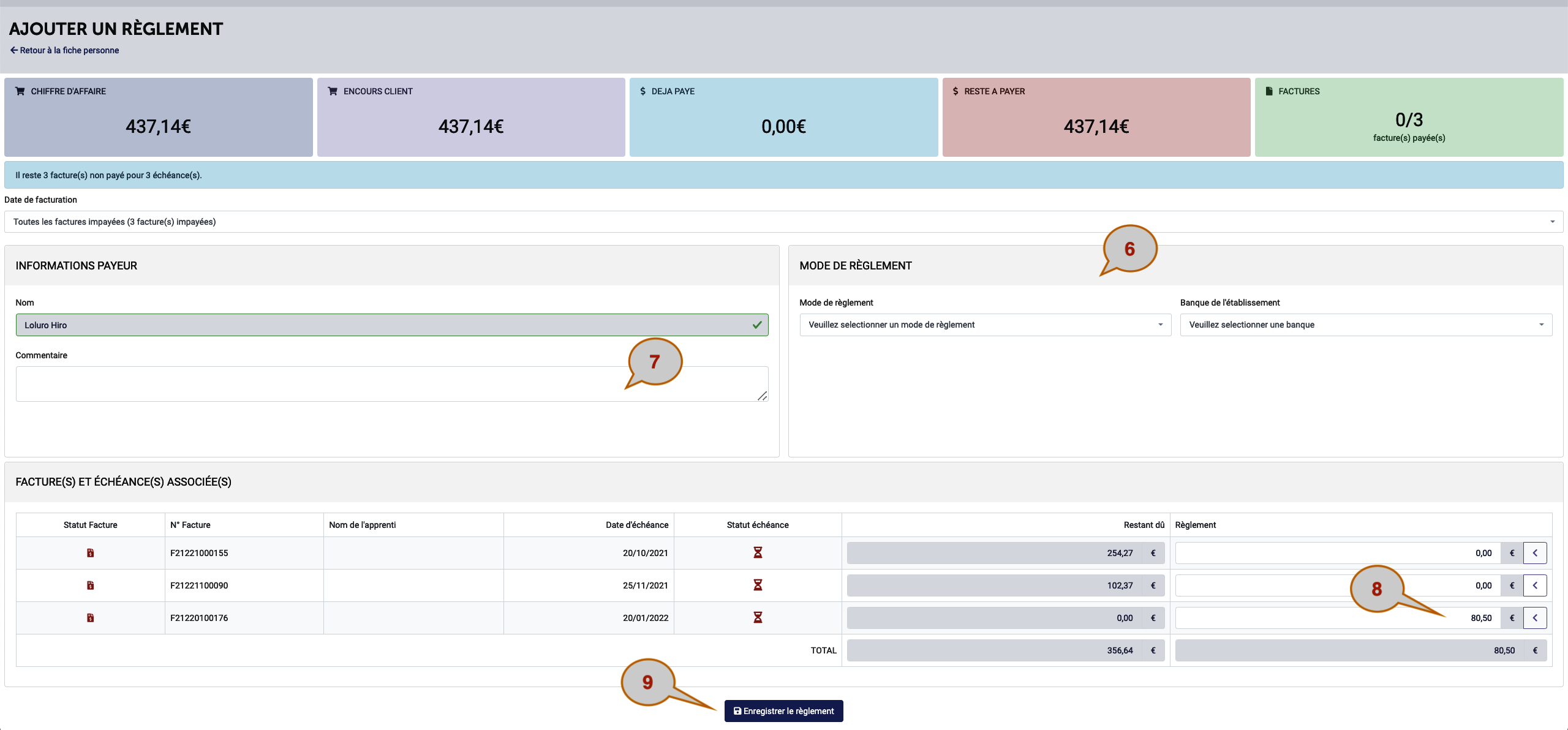1568x730 pixels.
Task: Click the règlement amount field for F21221000155
Action: click(x=1338, y=553)
